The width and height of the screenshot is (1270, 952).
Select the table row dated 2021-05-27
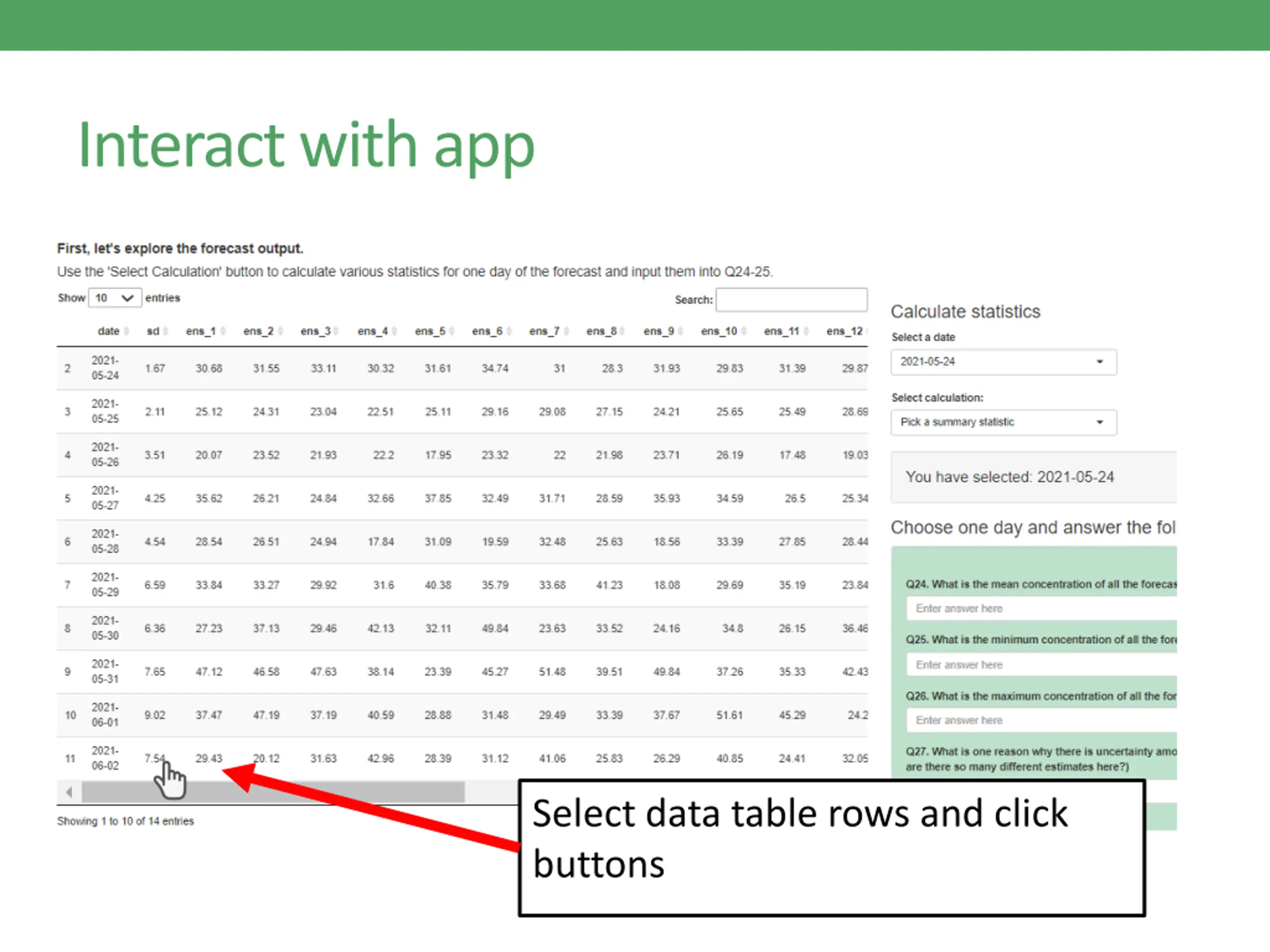[462, 498]
